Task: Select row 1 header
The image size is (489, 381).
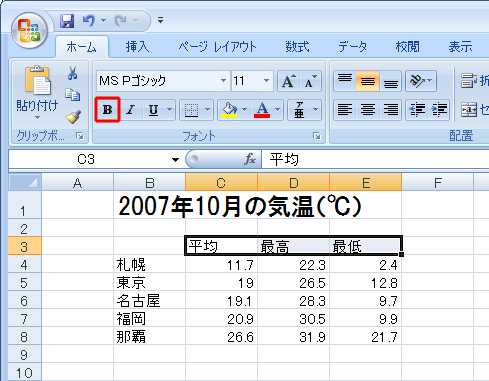Action: [x=25, y=205]
